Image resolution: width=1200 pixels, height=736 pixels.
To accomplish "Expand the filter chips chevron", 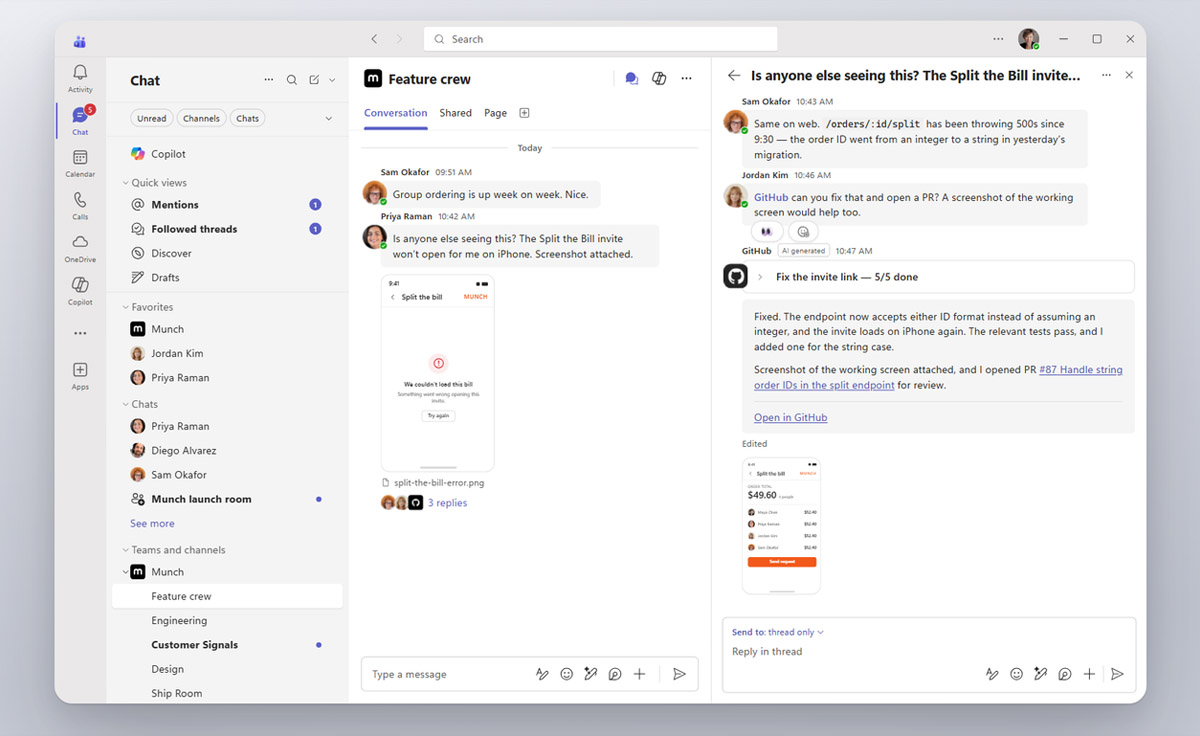I will (329, 118).
